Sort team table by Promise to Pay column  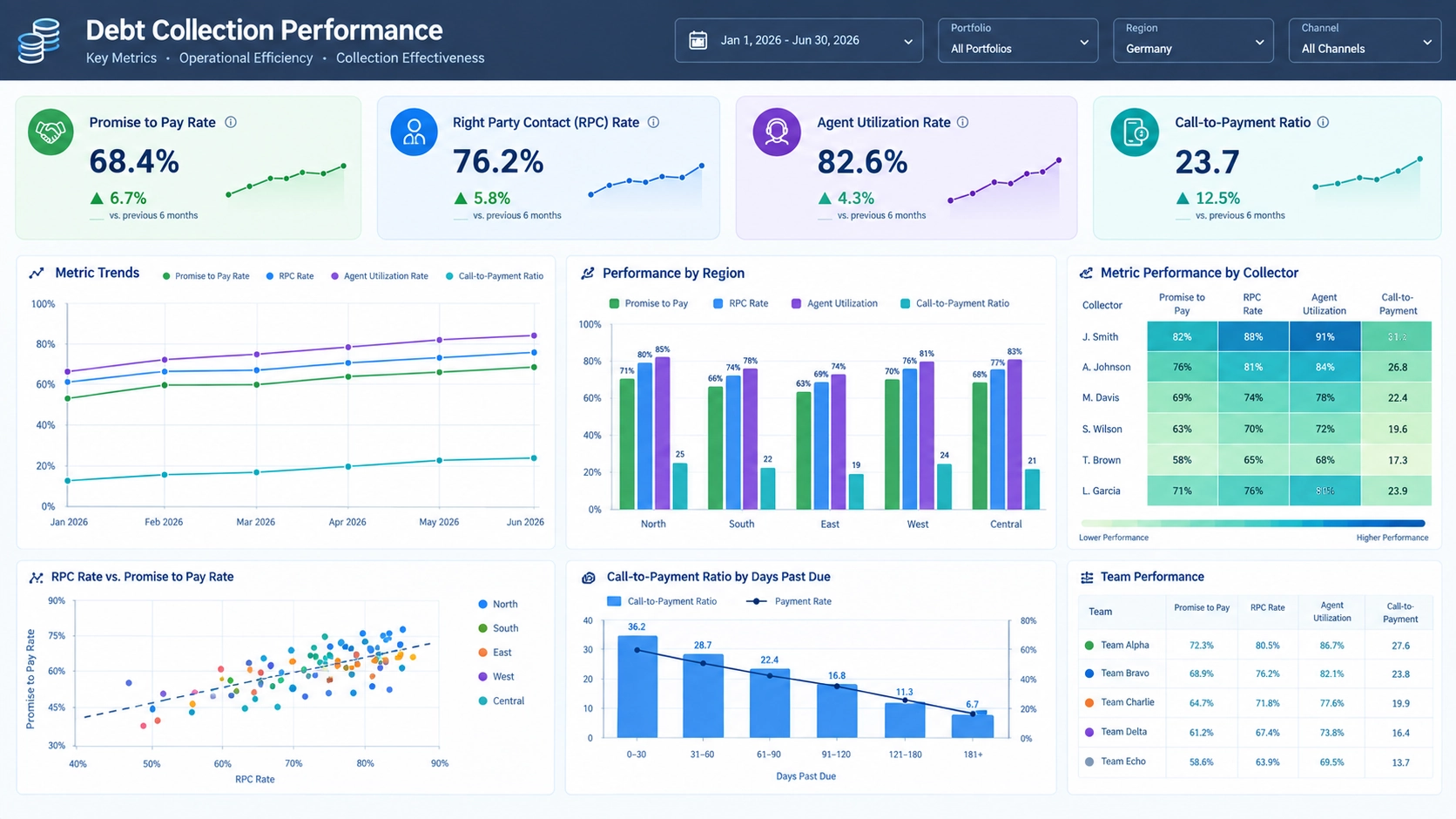[x=1202, y=608]
